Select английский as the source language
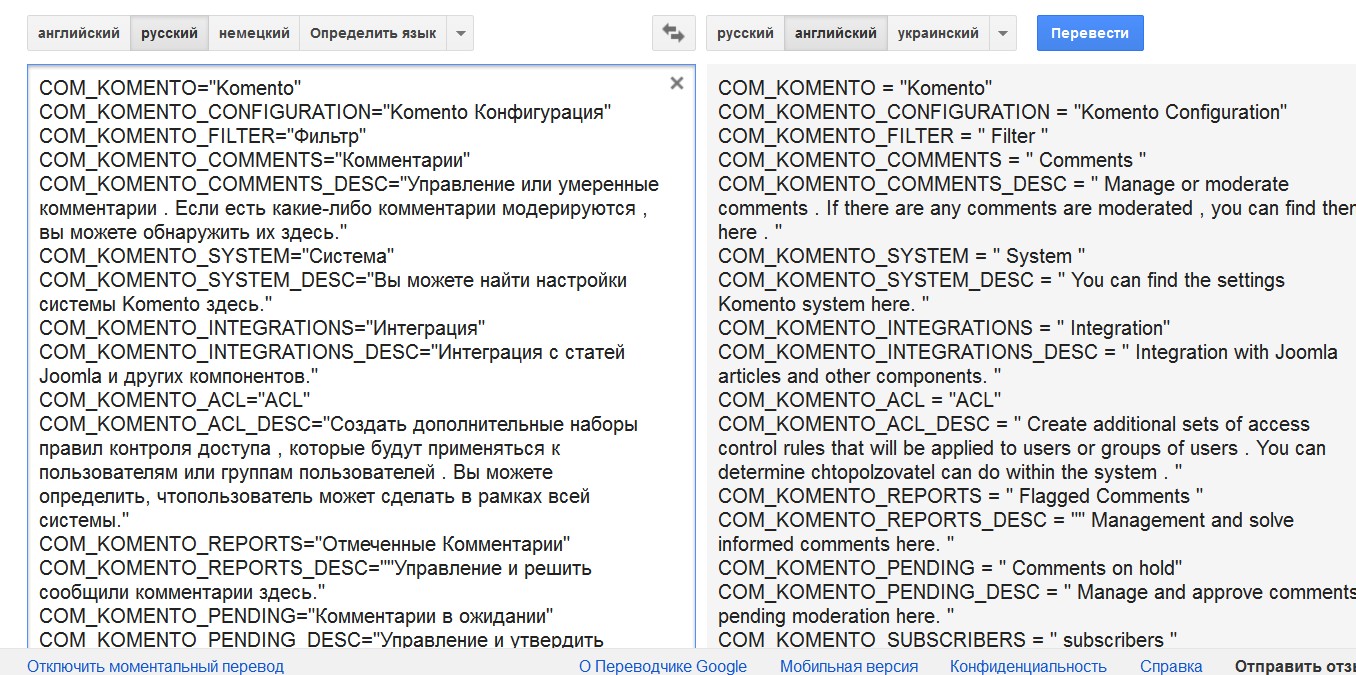1356x675 pixels. point(79,33)
